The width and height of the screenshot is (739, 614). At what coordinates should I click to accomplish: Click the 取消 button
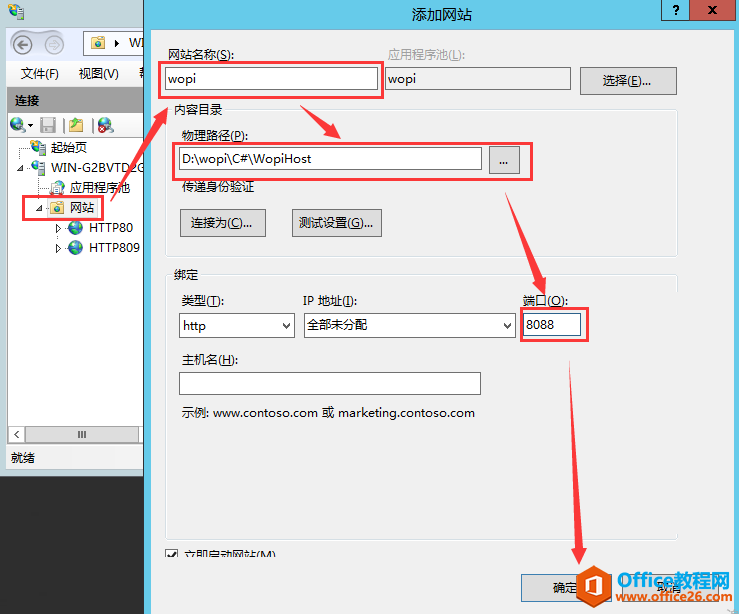click(669, 587)
